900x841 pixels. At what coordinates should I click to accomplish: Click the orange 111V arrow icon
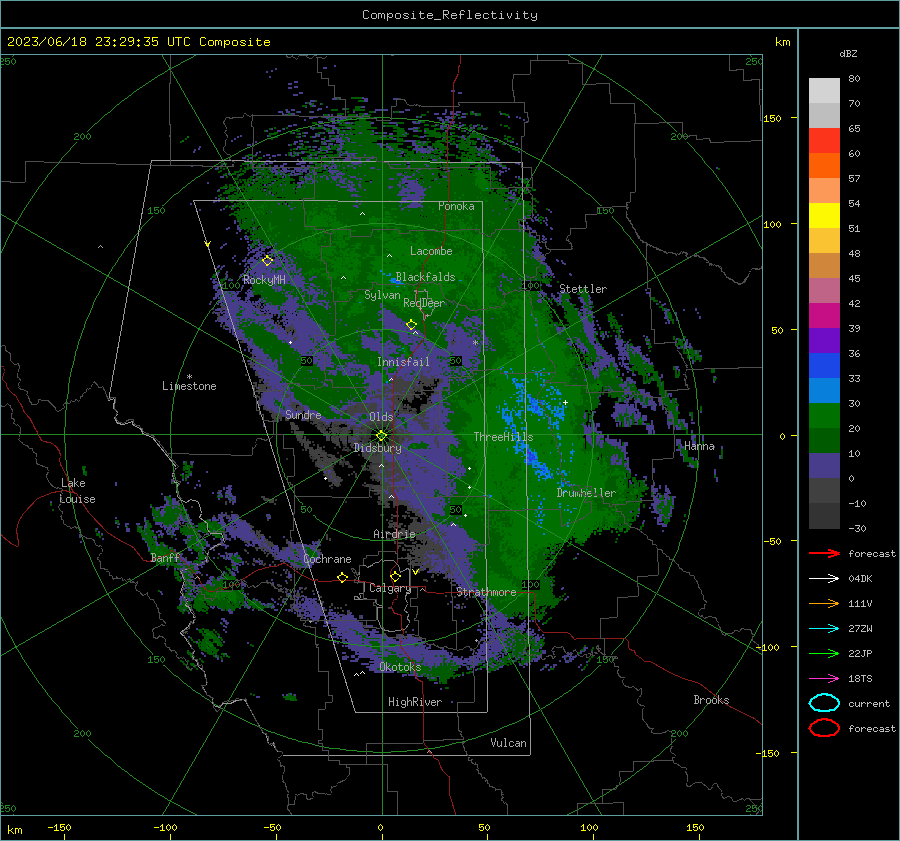point(824,603)
